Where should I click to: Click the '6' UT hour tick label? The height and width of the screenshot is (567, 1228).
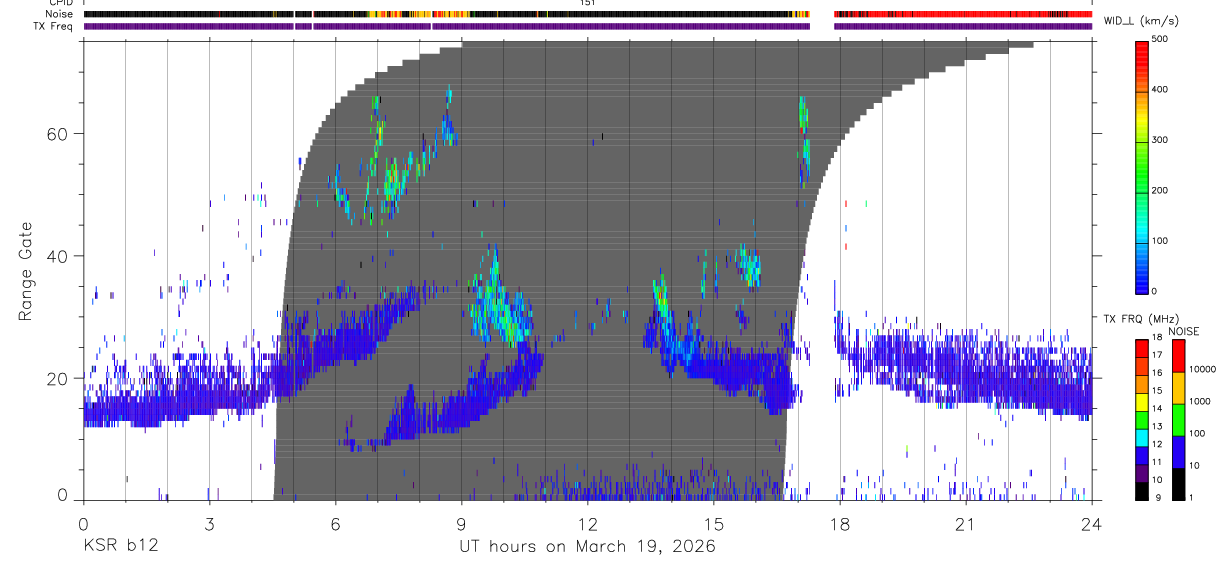coord(335,524)
